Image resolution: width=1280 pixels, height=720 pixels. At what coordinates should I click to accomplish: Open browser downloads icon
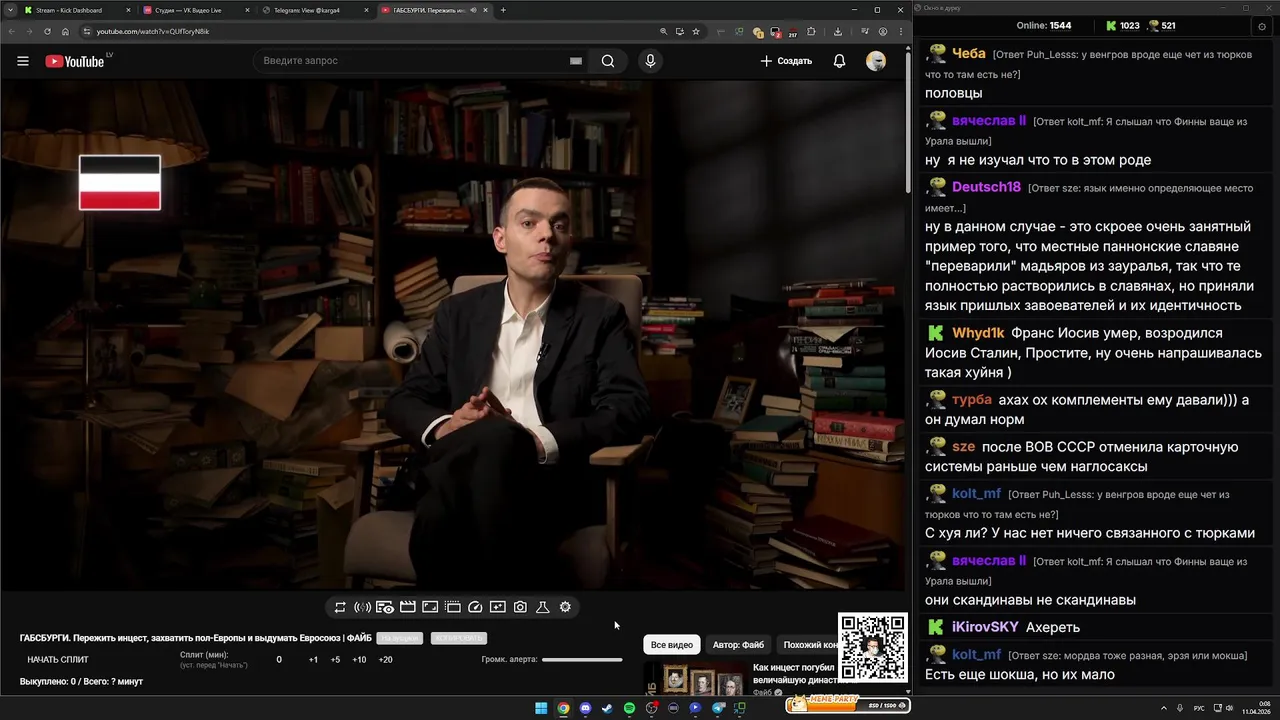837,31
